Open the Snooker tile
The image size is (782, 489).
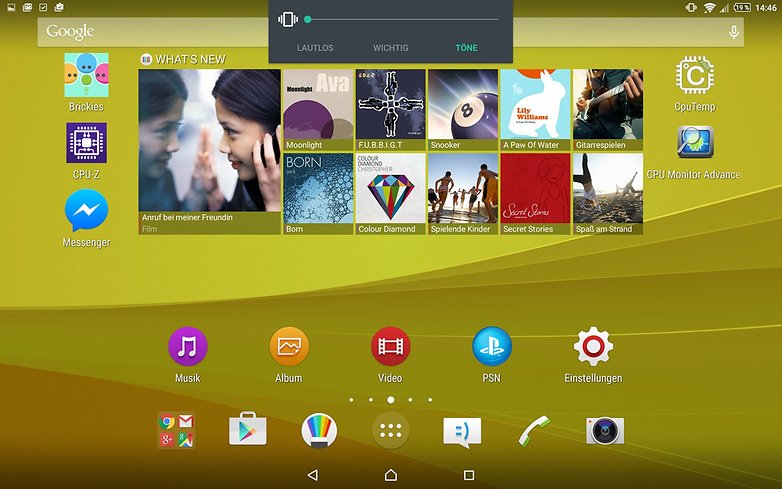(463, 110)
